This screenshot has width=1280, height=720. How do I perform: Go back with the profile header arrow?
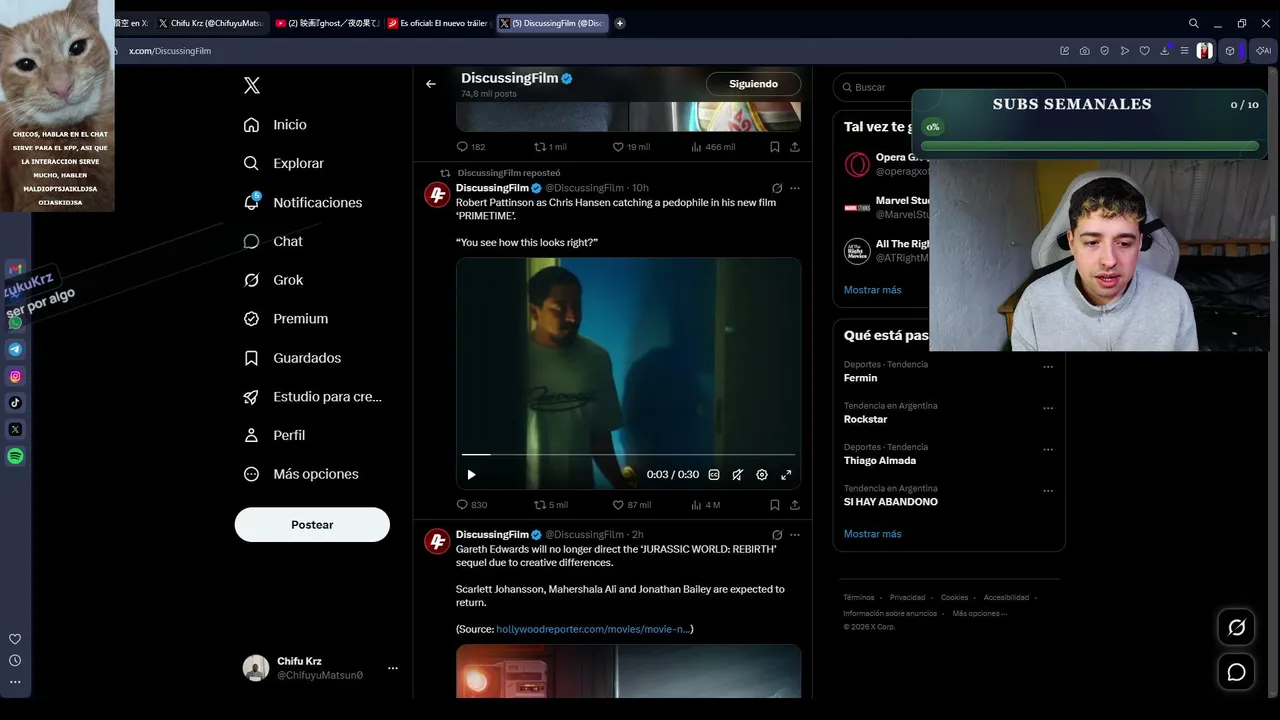(x=431, y=84)
